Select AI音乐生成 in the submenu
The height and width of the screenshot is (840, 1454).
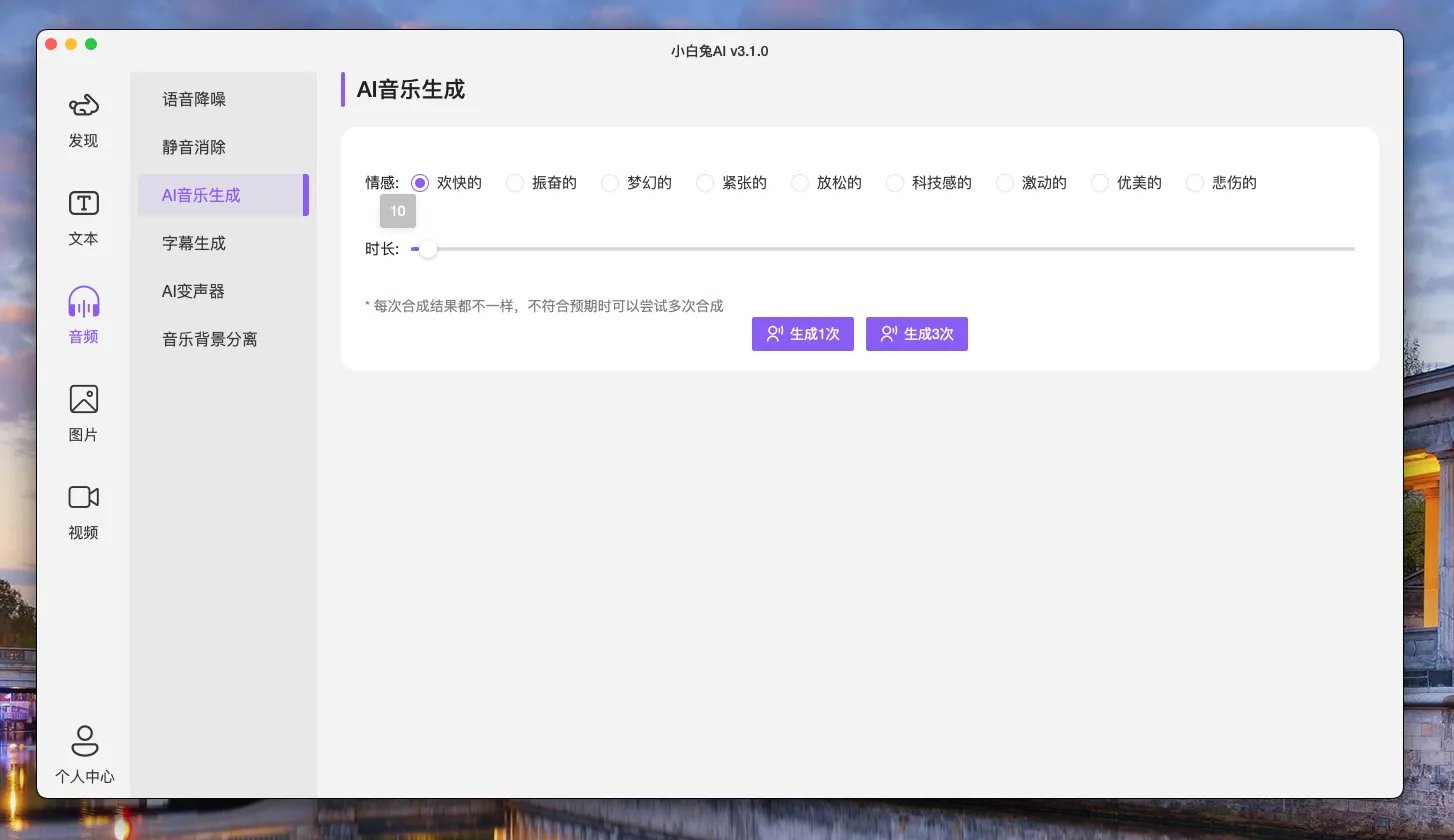pos(223,195)
